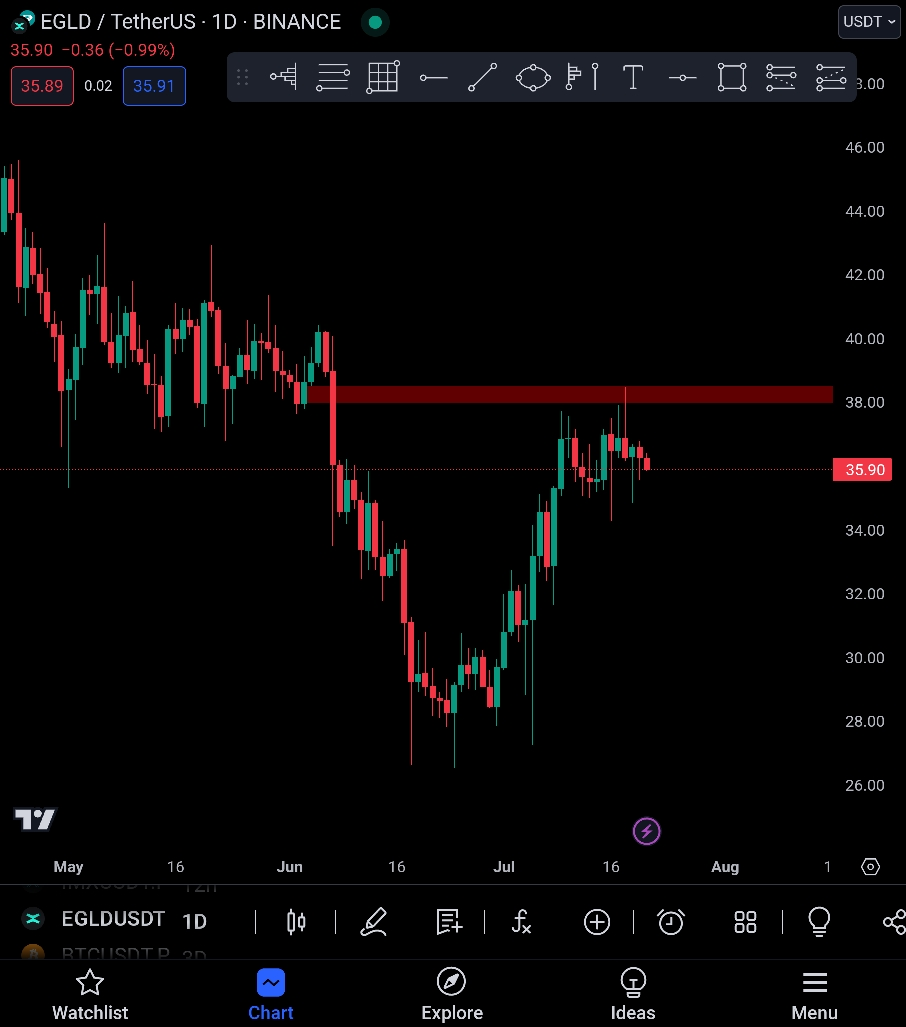Grab the six-dot handle of drawing toolbar

click(242, 77)
